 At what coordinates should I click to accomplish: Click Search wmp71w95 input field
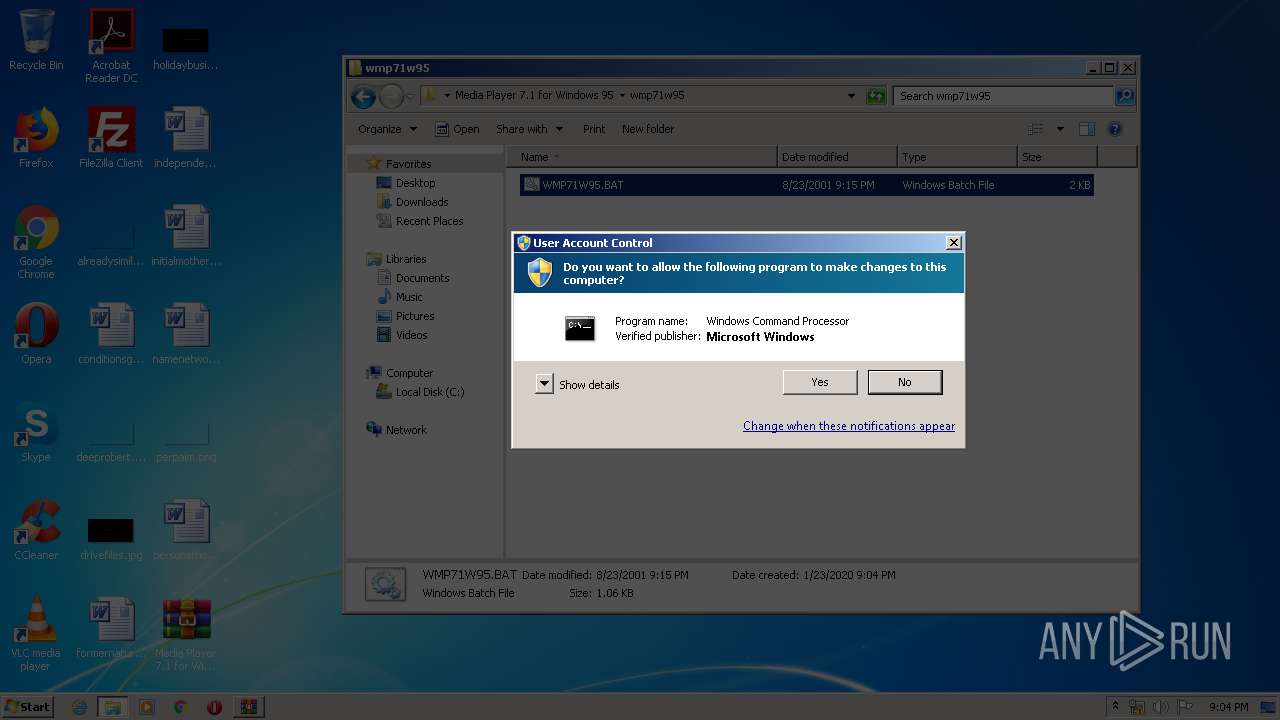[1004, 96]
